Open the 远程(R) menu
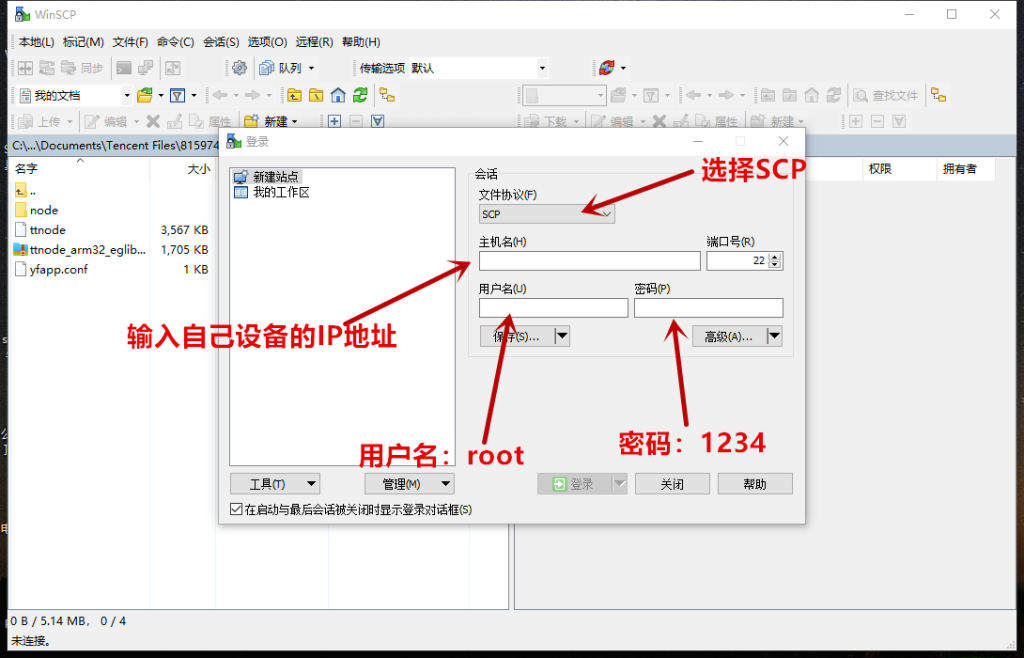The image size is (1024, 658). coord(314,42)
